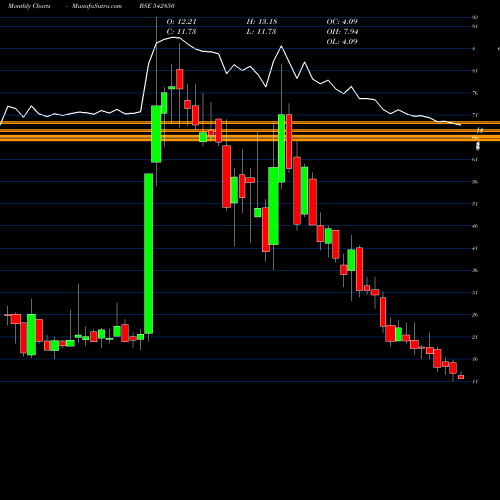
Task: Click the white line's second peak near price 81
Action: [281, 46]
